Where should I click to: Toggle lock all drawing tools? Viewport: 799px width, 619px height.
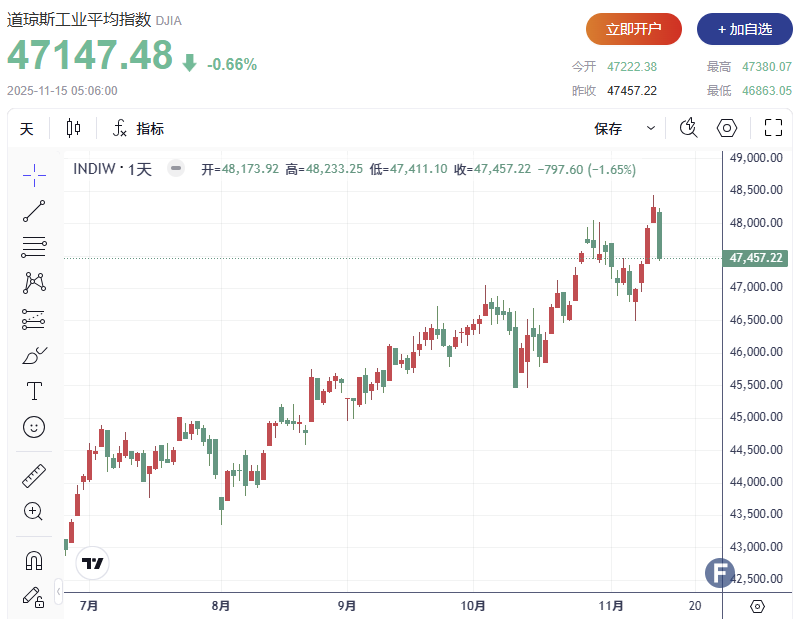click(34, 597)
